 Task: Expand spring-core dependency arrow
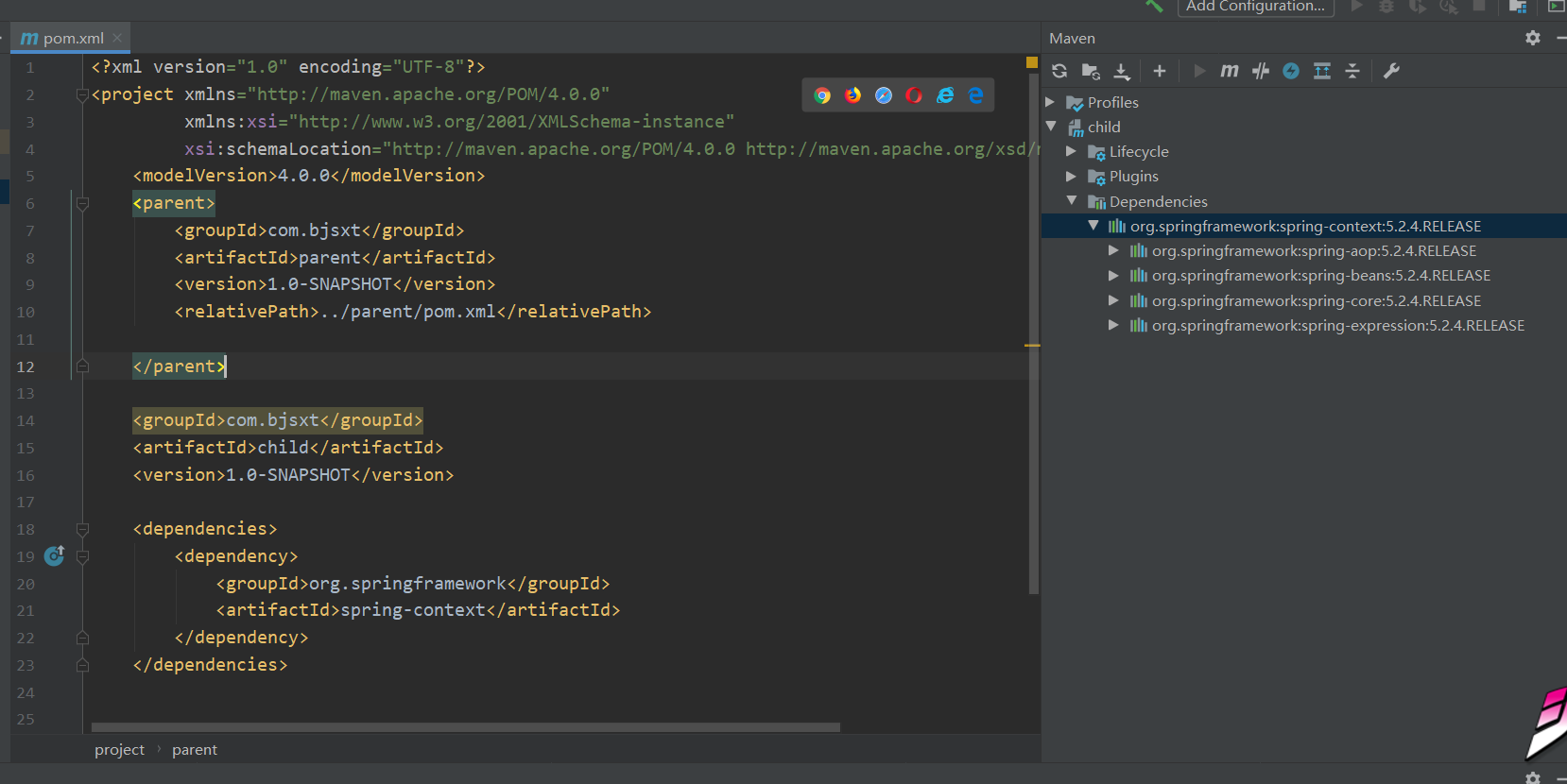[x=1113, y=300]
